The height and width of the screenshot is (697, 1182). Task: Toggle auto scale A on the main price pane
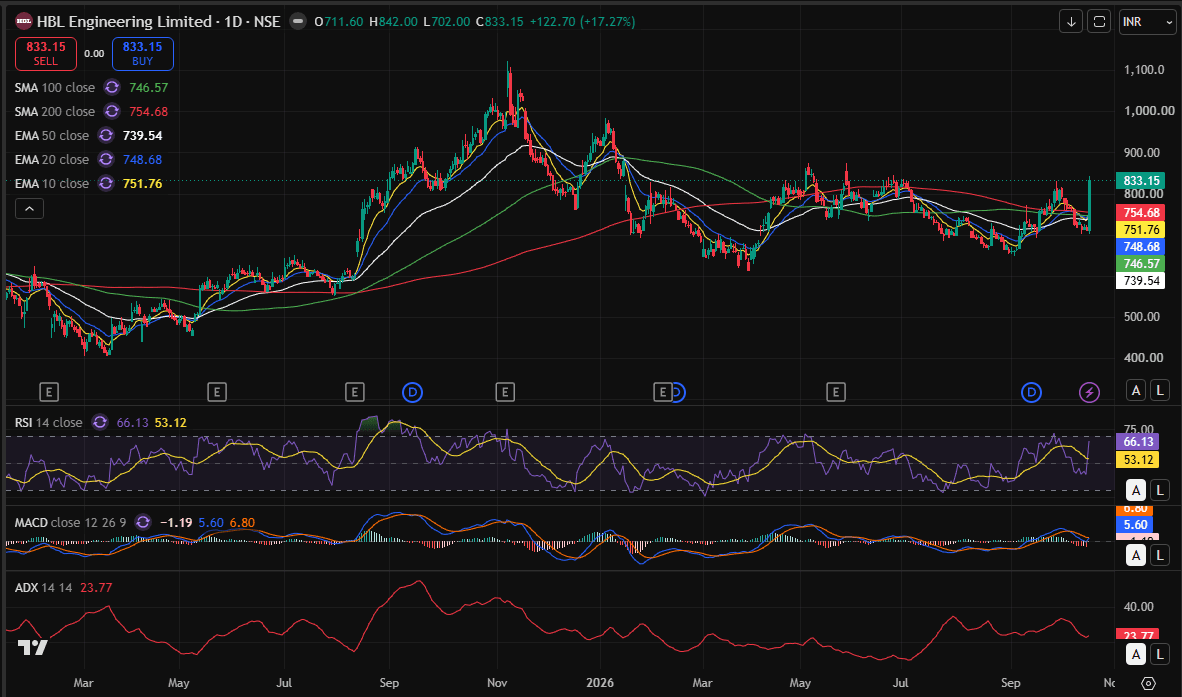coord(1136,390)
